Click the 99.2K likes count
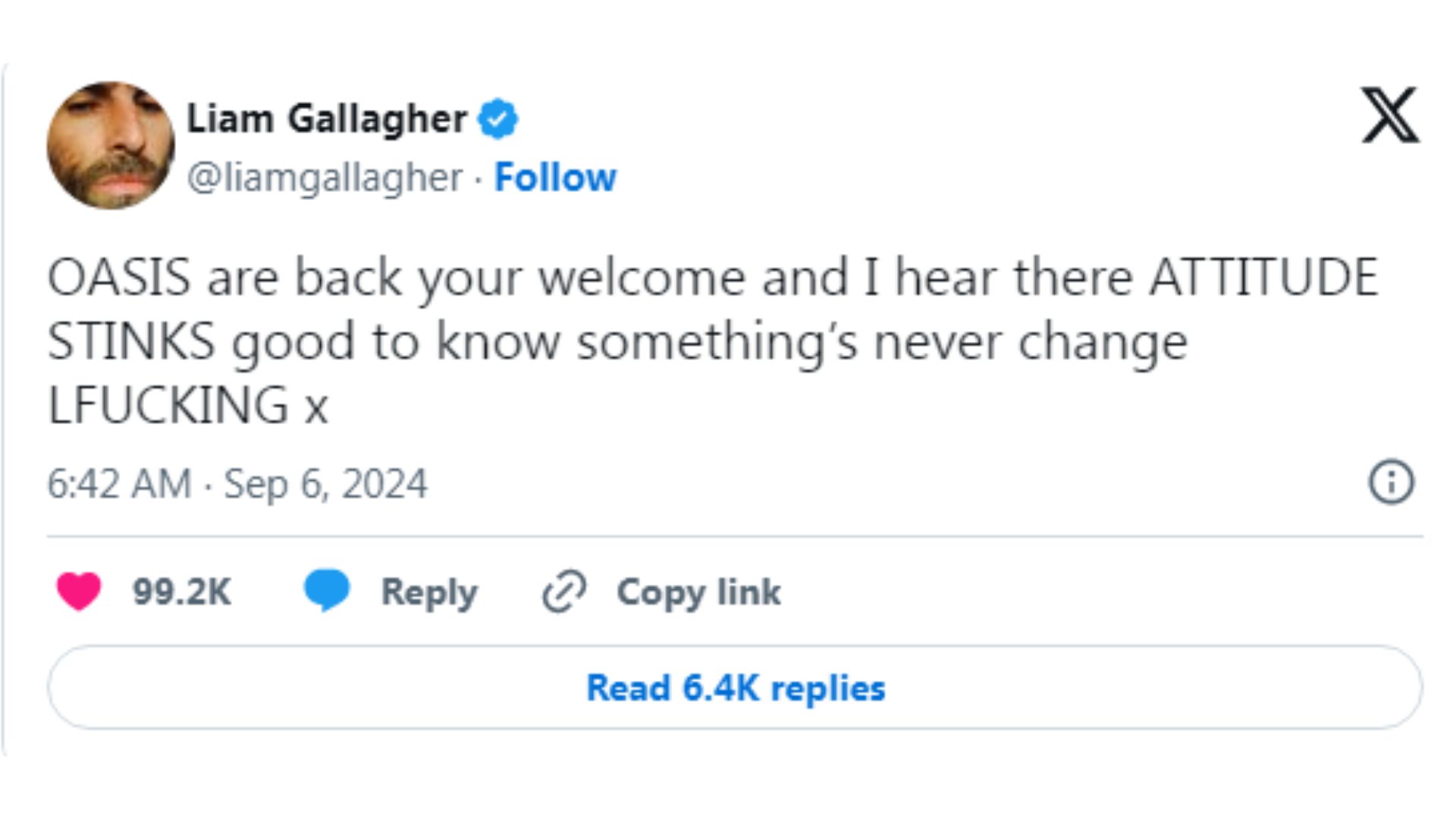 [x=182, y=592]
